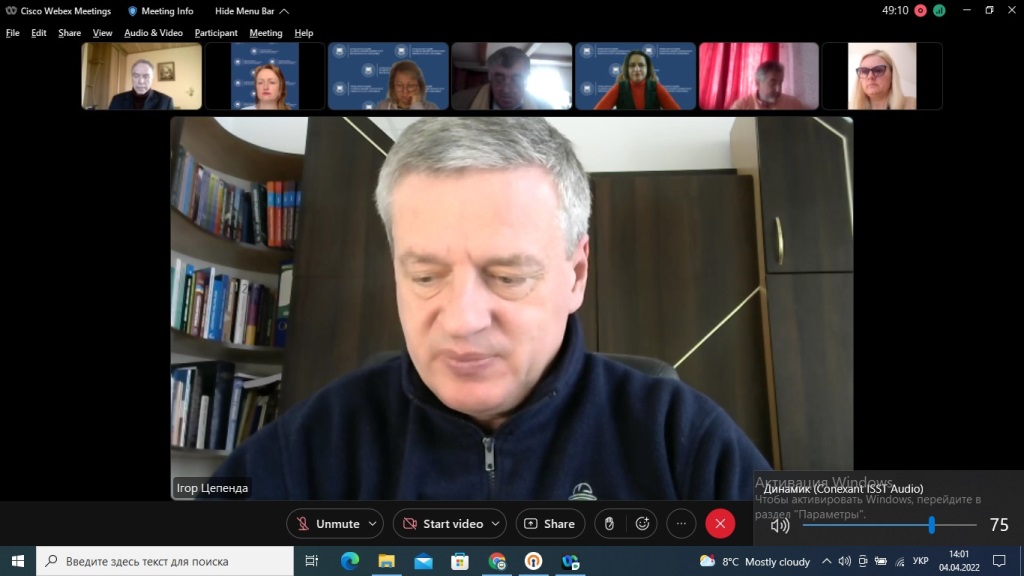Unmute the microphone

[x=327, y=524]
